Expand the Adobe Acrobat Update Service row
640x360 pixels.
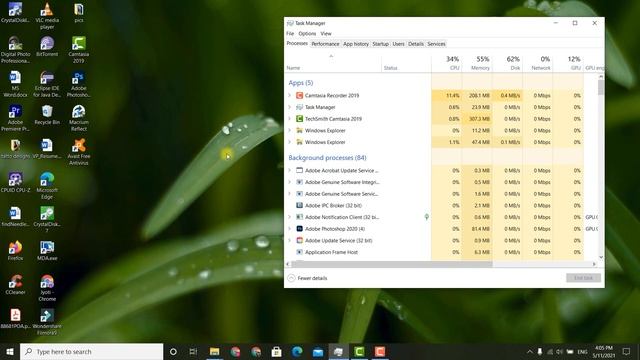[x=290, y=170]
